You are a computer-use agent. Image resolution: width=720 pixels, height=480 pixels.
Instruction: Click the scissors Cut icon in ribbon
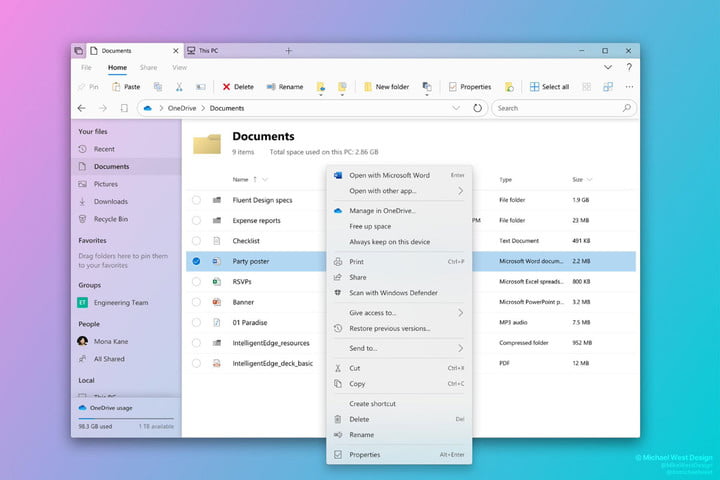179,87
